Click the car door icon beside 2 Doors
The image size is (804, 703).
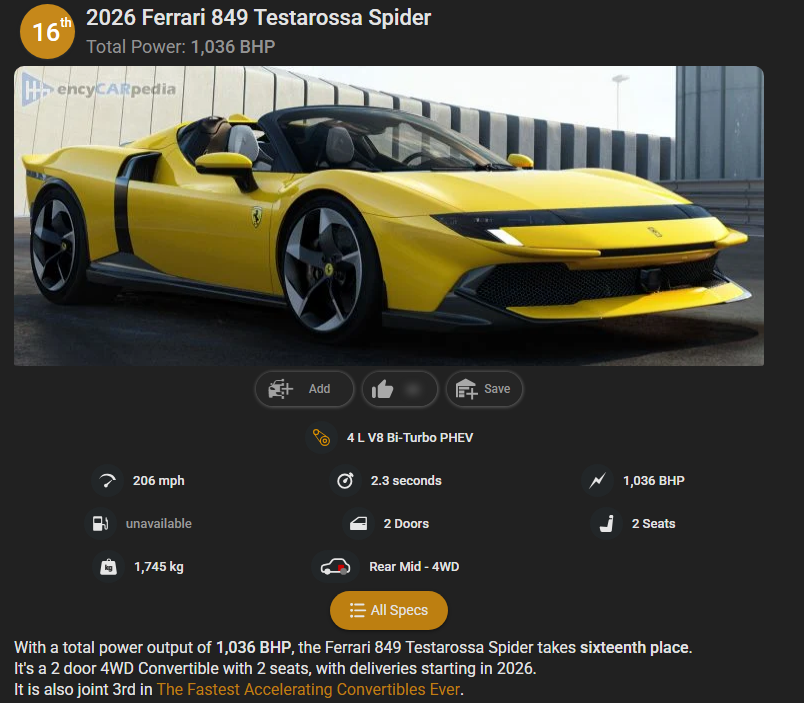358,524
